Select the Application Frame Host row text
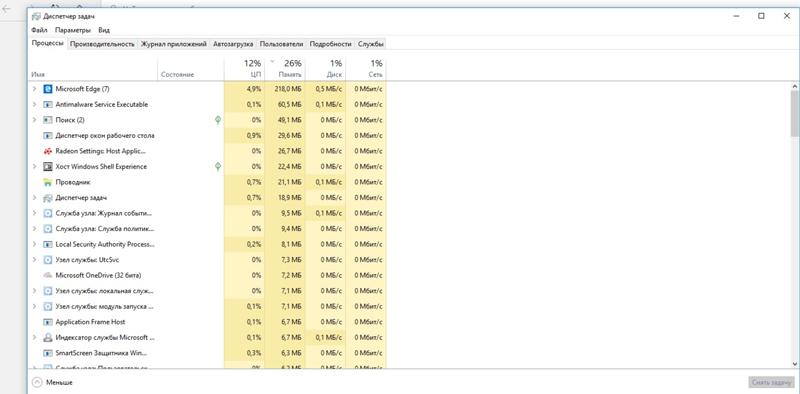The height and width of the screenshot is (394, 800). 90,322
